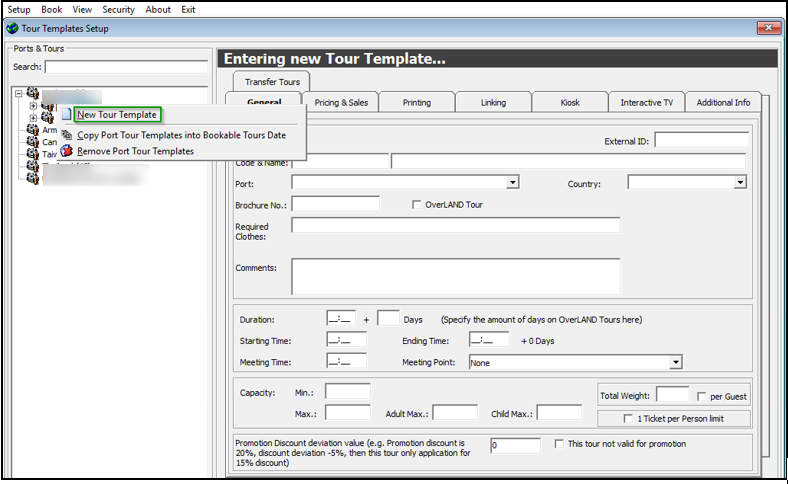Open the Port dropdown list
The width and height of the screenshot is (788, 484).
(512, 182)
